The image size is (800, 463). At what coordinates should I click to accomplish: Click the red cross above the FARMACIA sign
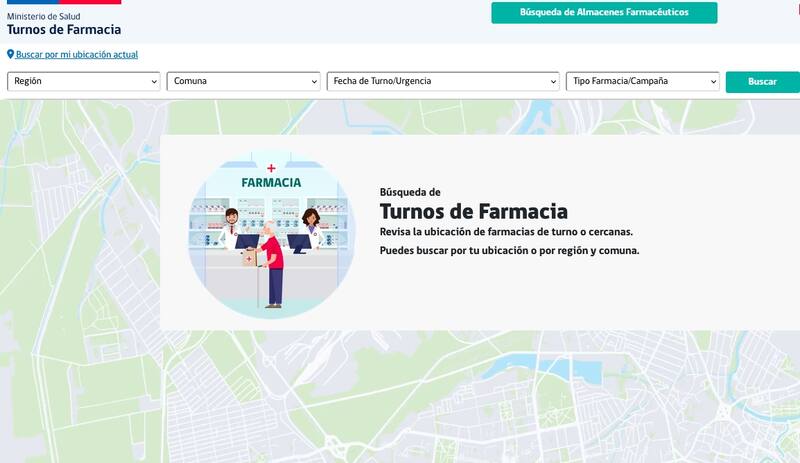point(270,169)
